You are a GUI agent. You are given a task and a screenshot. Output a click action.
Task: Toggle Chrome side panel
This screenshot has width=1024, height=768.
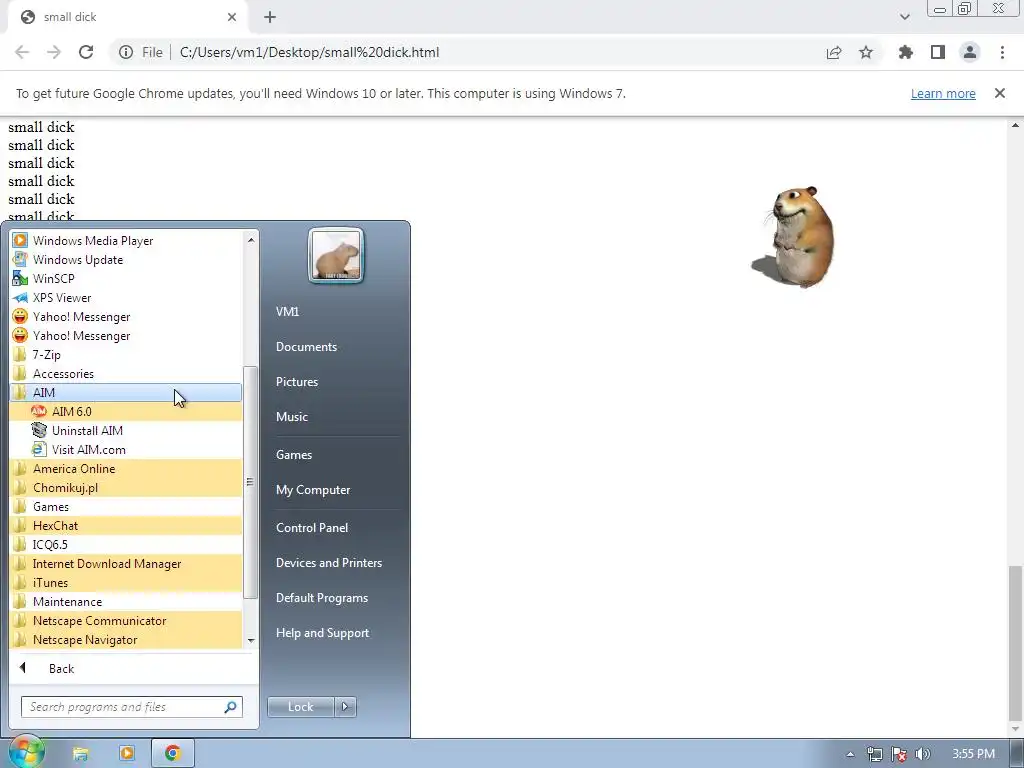point(938,52)
